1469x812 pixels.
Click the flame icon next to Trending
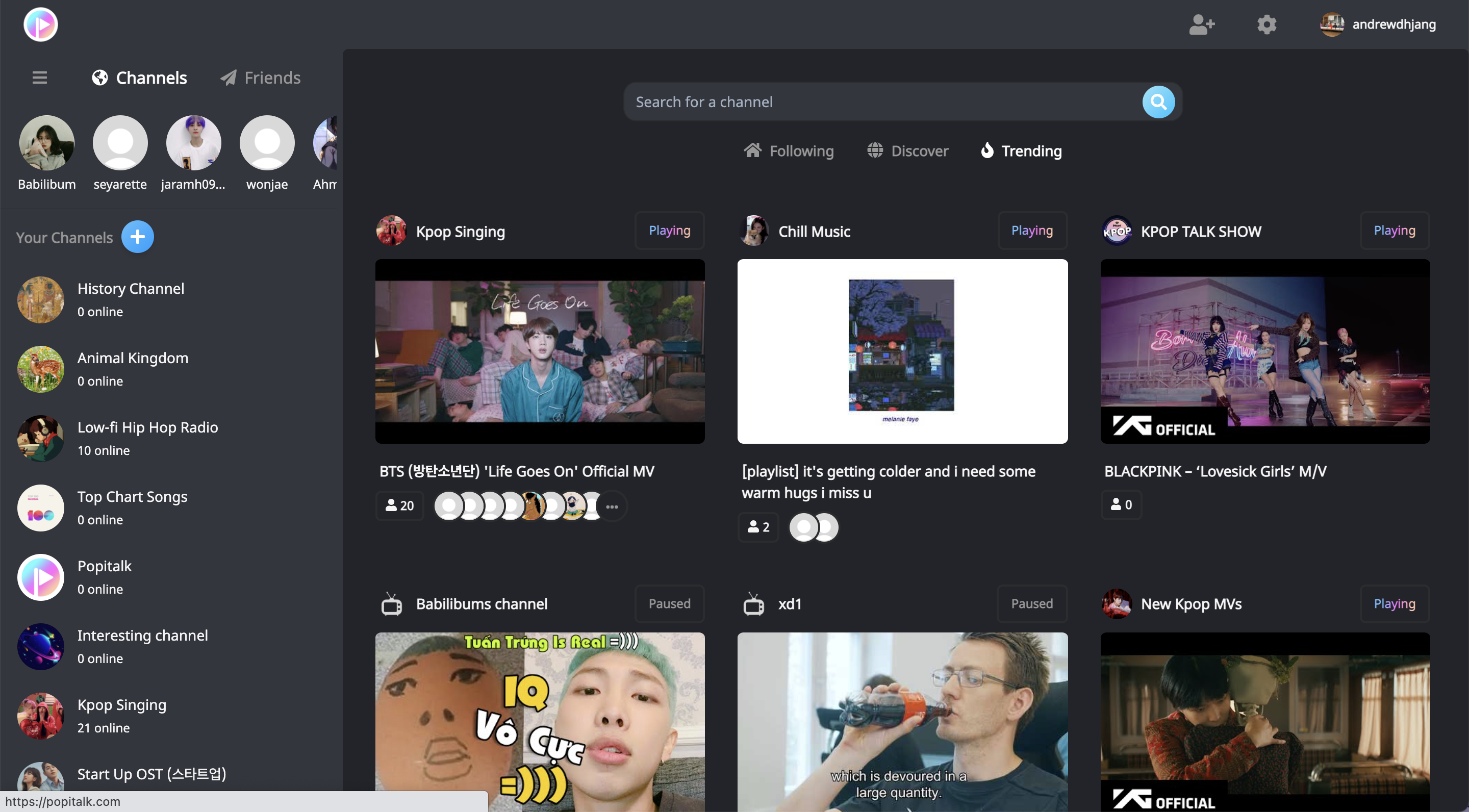pos(987,150)
